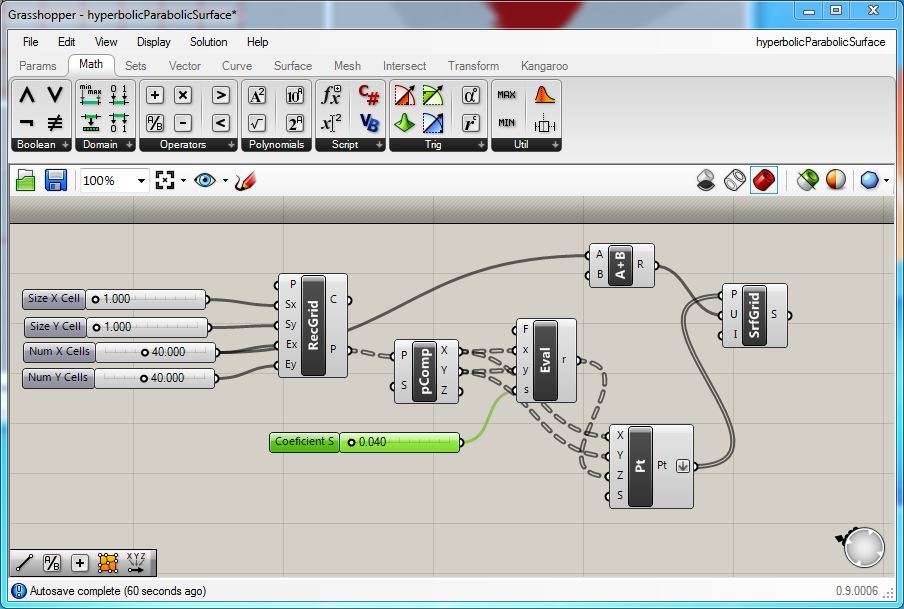This screenshot has width=904, height=609.
Task: Choose the Larger Than operator icon
Action: (221, 95)
